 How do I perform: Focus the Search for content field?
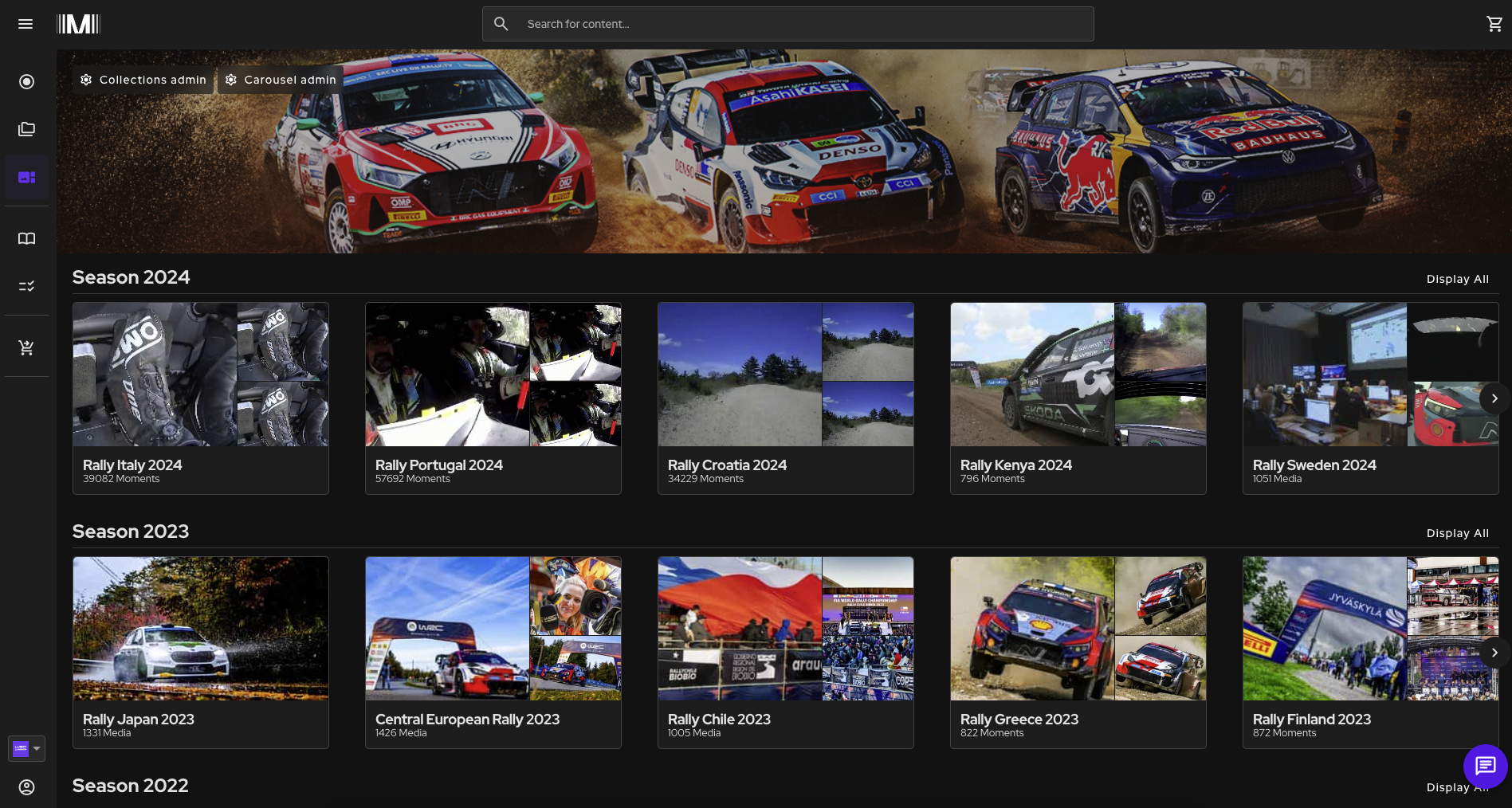click(787, 24)
